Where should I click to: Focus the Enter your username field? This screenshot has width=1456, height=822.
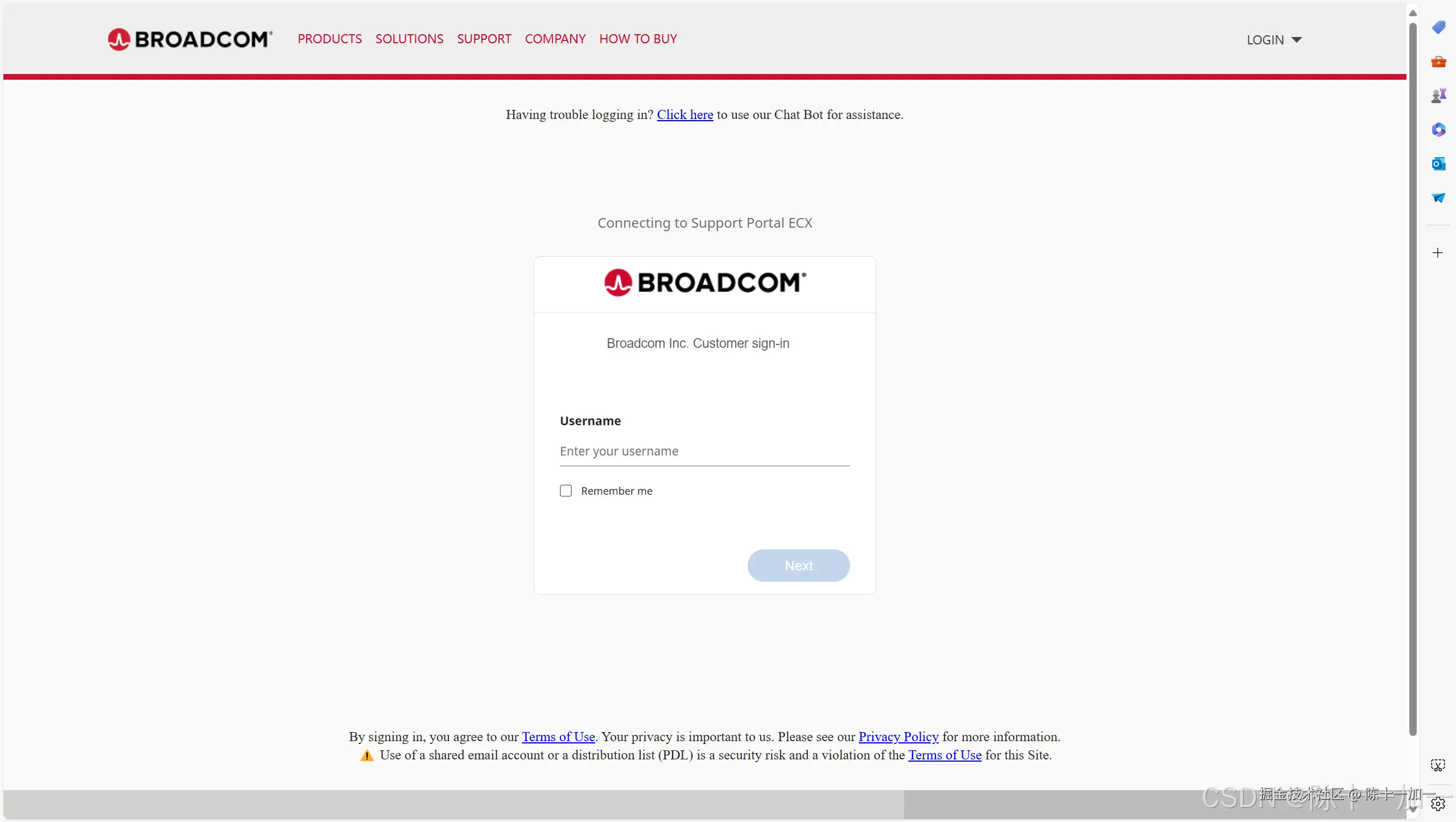(x=704, y=451)
